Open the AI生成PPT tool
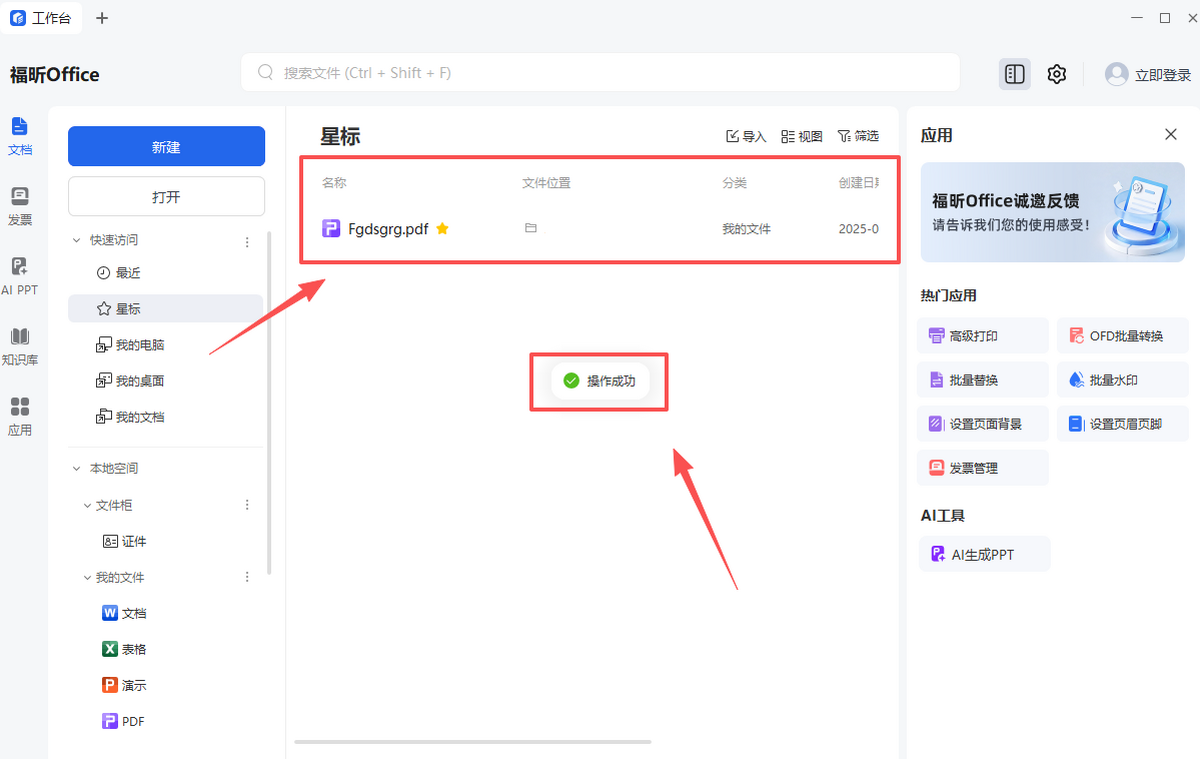This screenshot has width=1200, height=759. (x=984, y=554)
